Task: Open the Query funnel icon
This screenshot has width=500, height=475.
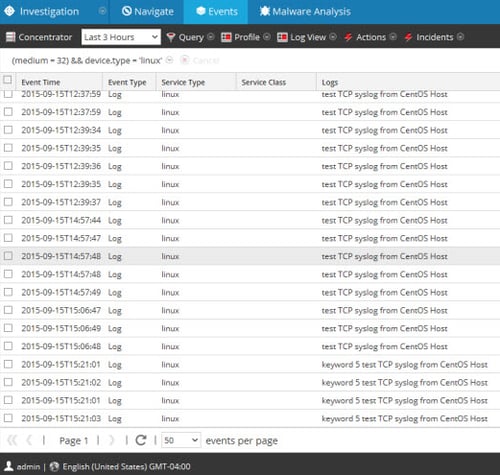Action: 170,37
